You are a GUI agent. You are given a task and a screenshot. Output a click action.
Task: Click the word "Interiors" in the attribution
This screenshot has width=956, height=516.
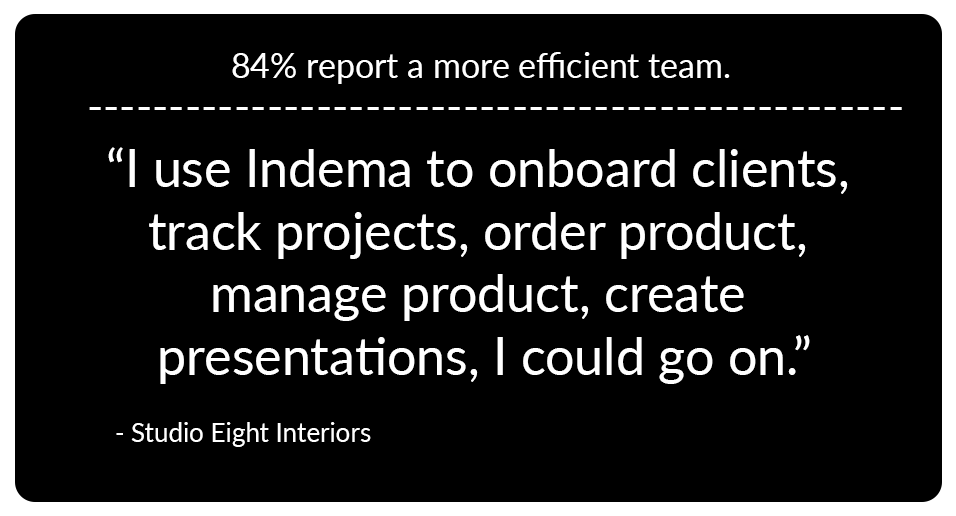coord(323,433)
